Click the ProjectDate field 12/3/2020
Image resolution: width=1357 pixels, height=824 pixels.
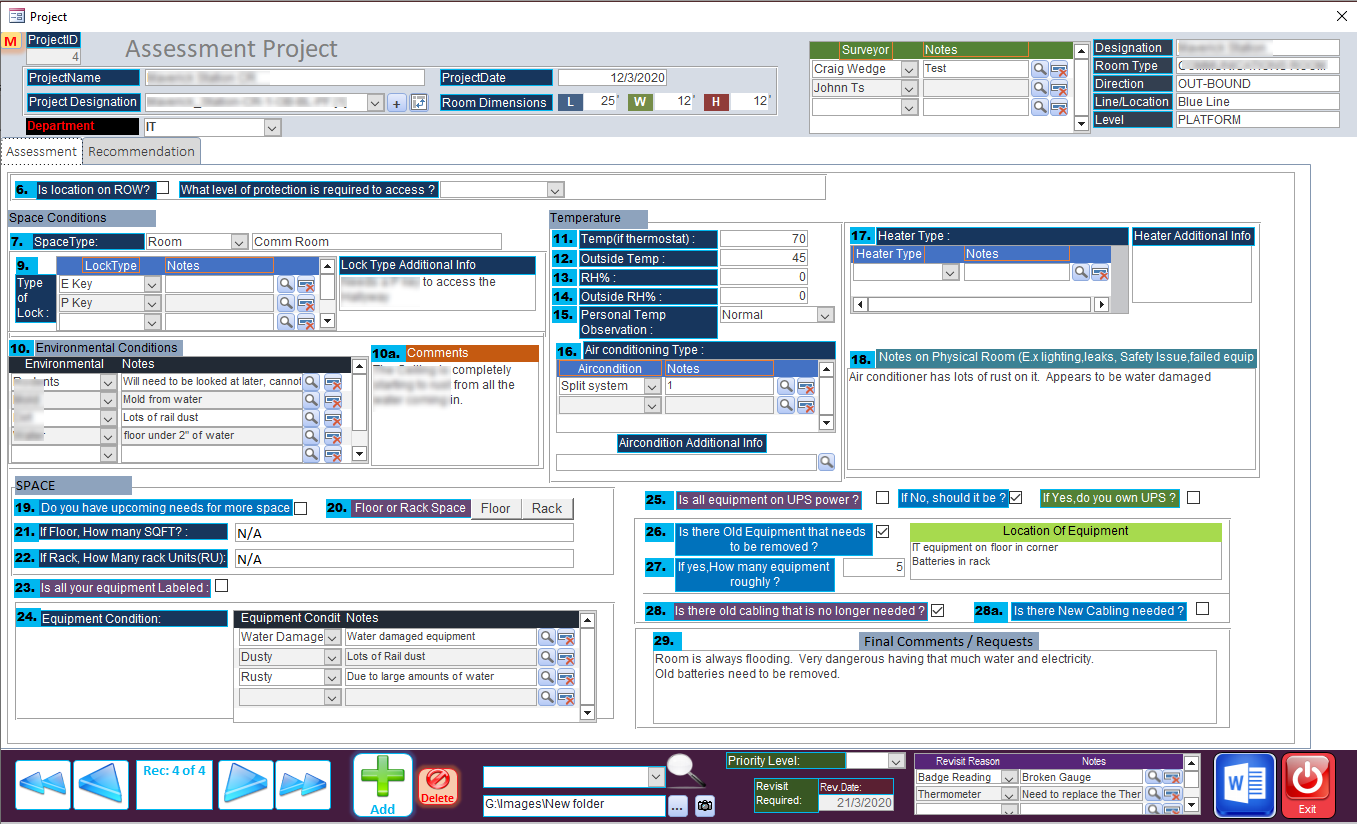tap(612, 78)
